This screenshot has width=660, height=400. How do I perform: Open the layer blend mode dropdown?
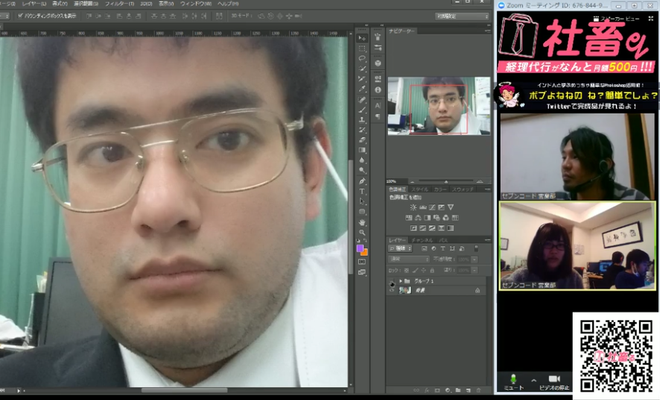click(x=408, y=257)
